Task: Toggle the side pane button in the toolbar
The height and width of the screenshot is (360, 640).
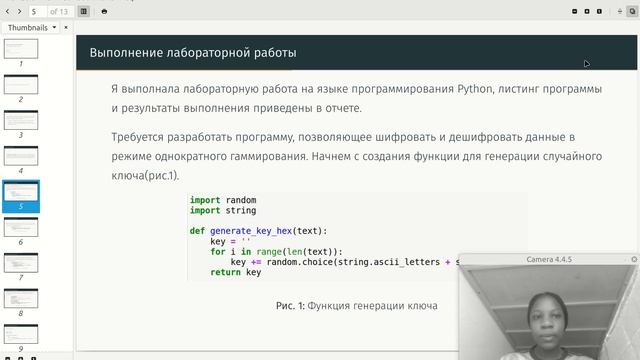Action: click(x=84, y=11)
